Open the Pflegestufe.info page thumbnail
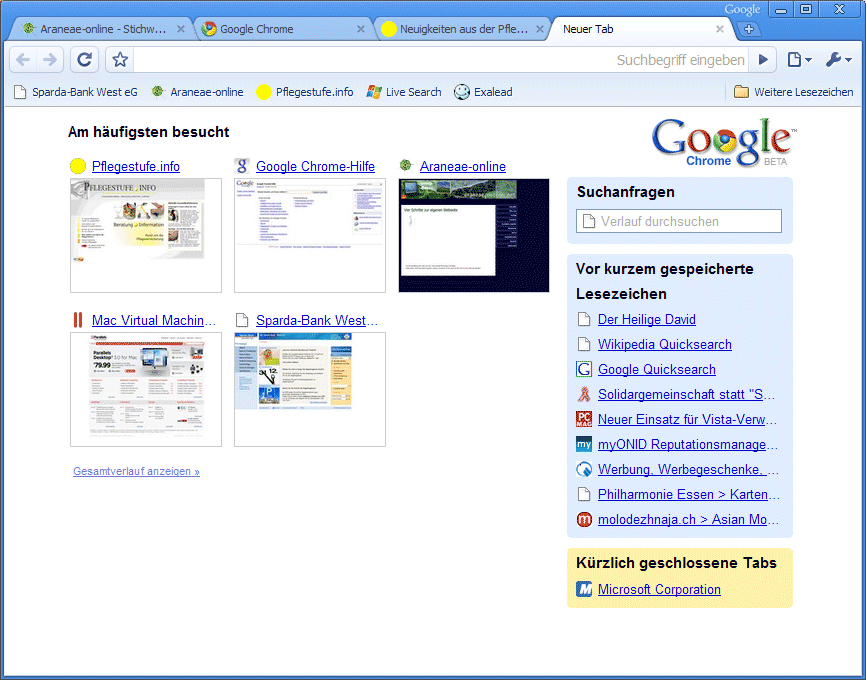 tap(146, 235)
